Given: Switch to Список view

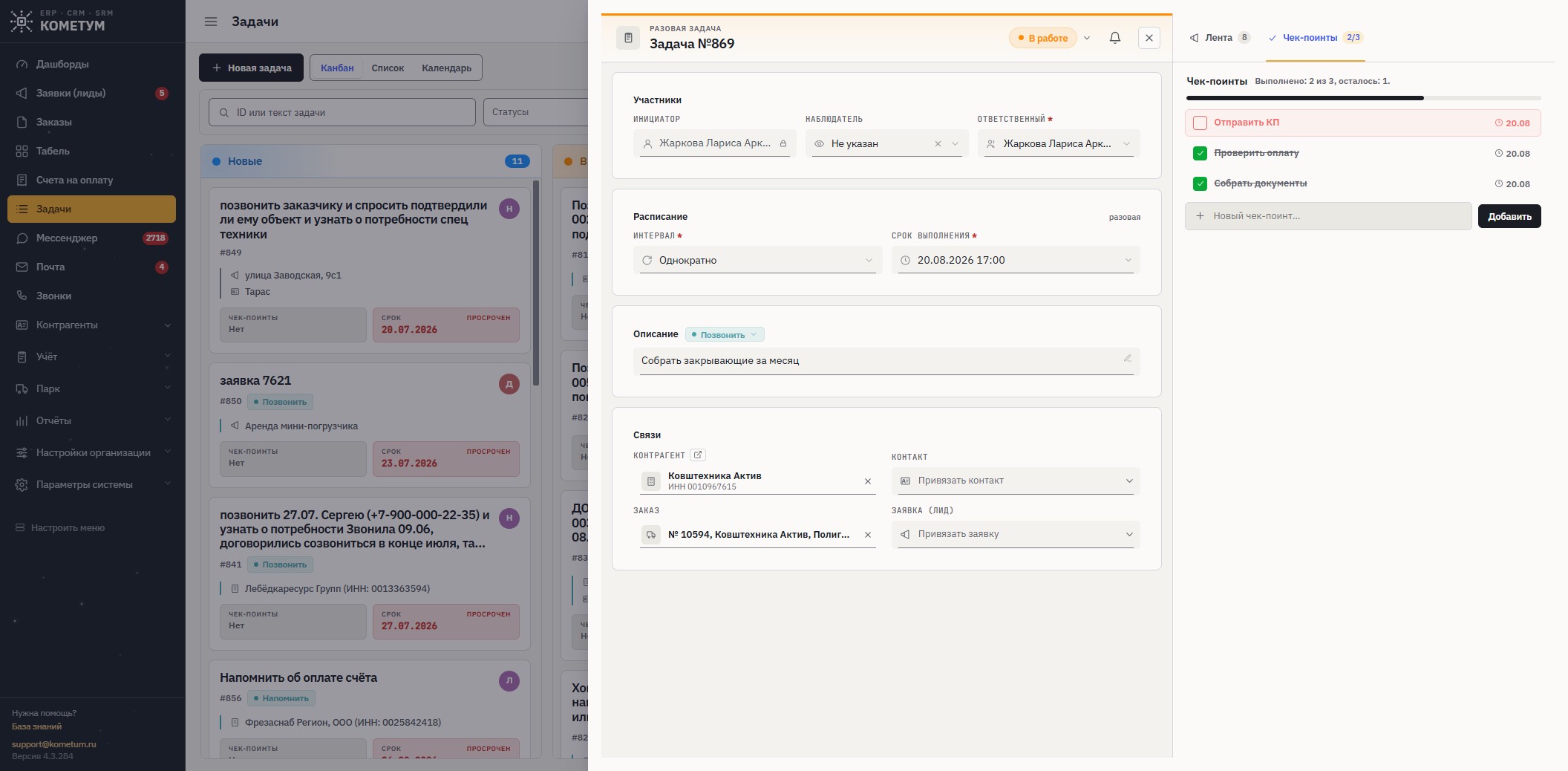Looking at the screenshot, I should [388, 68].
